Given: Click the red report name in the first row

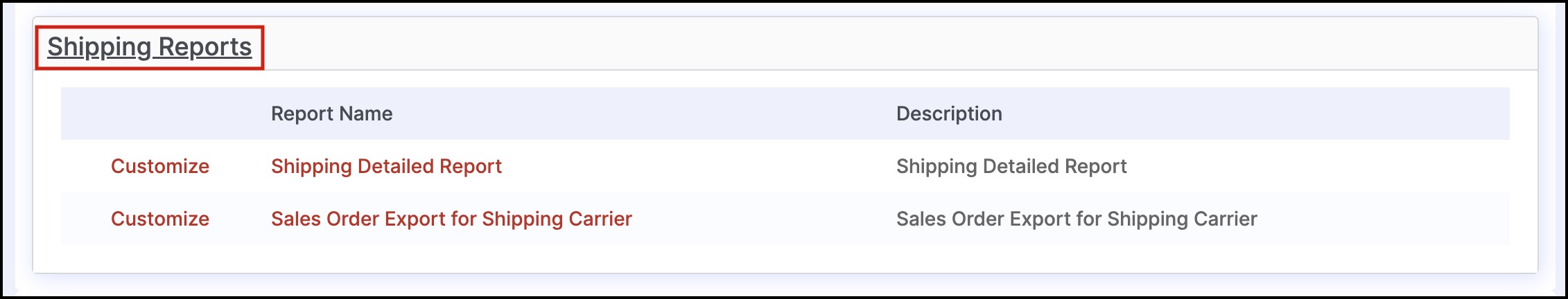Looking at the screenshot, I should click(x=386, y=166).
